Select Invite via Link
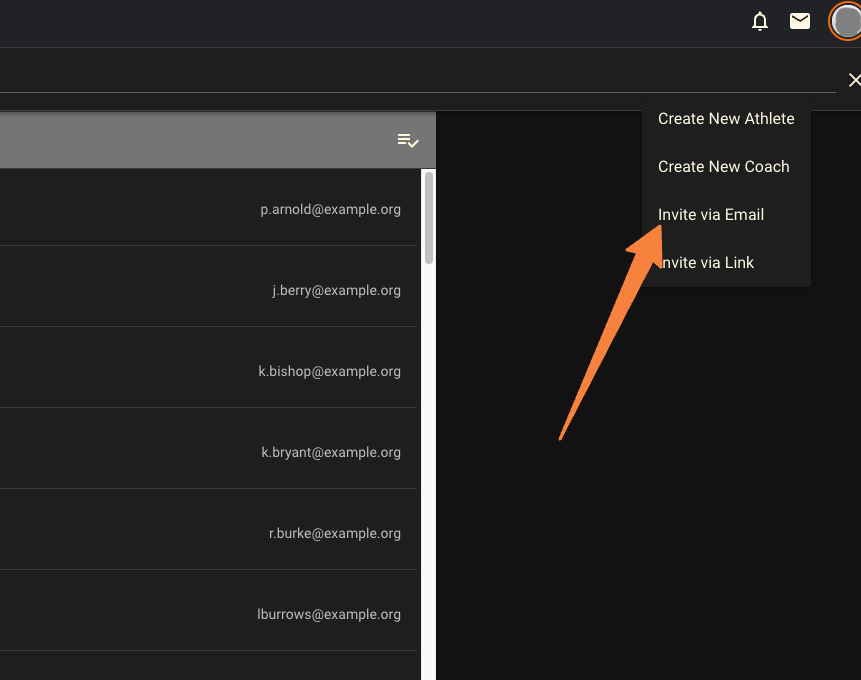Viewport: 861px width, 680px height. tap(726, 263)
